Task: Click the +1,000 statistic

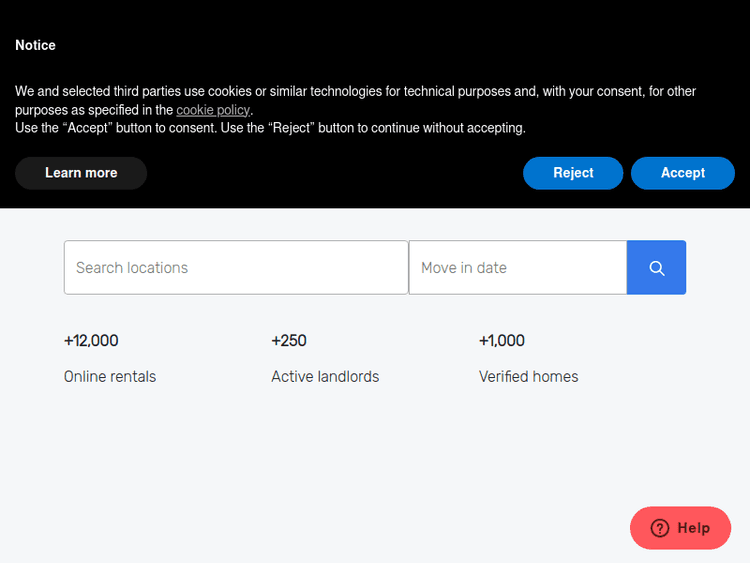Action: pyautogui.click(x=502, y=341)
